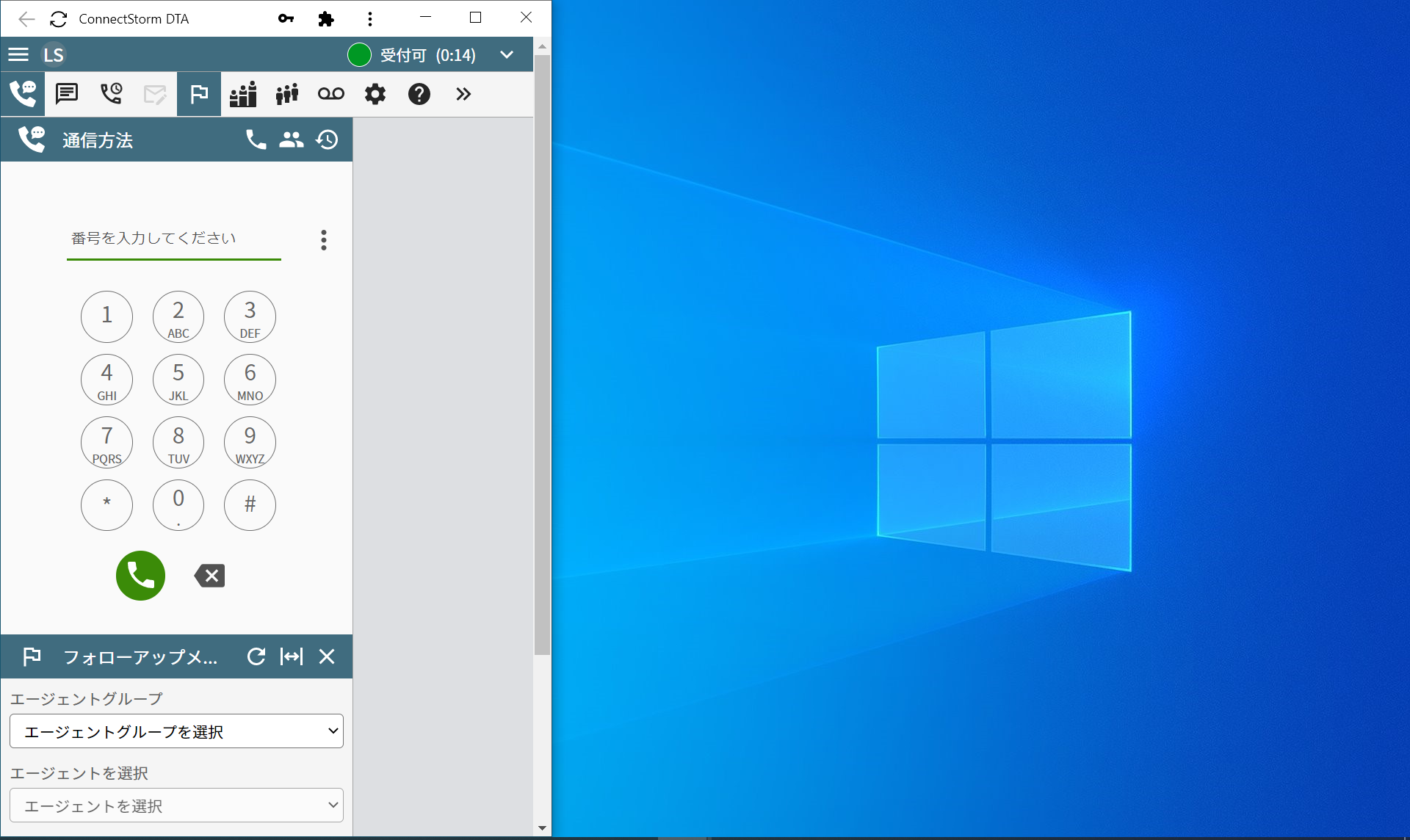Click the green availability status indicator
Viewport: 1410px width, 840px height.
tap(359, 55)
